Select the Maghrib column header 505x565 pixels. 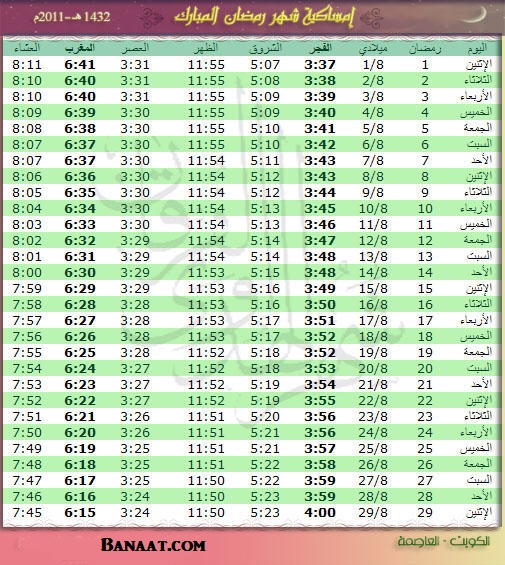pyautogui.click(x=80, y=48)
